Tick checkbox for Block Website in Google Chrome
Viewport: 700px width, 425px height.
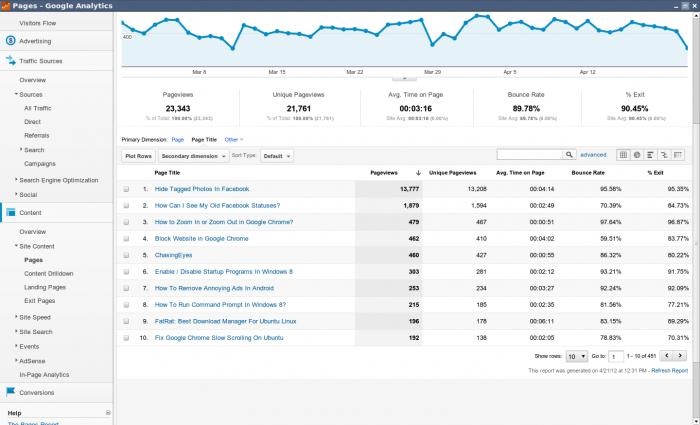[126, 239]
